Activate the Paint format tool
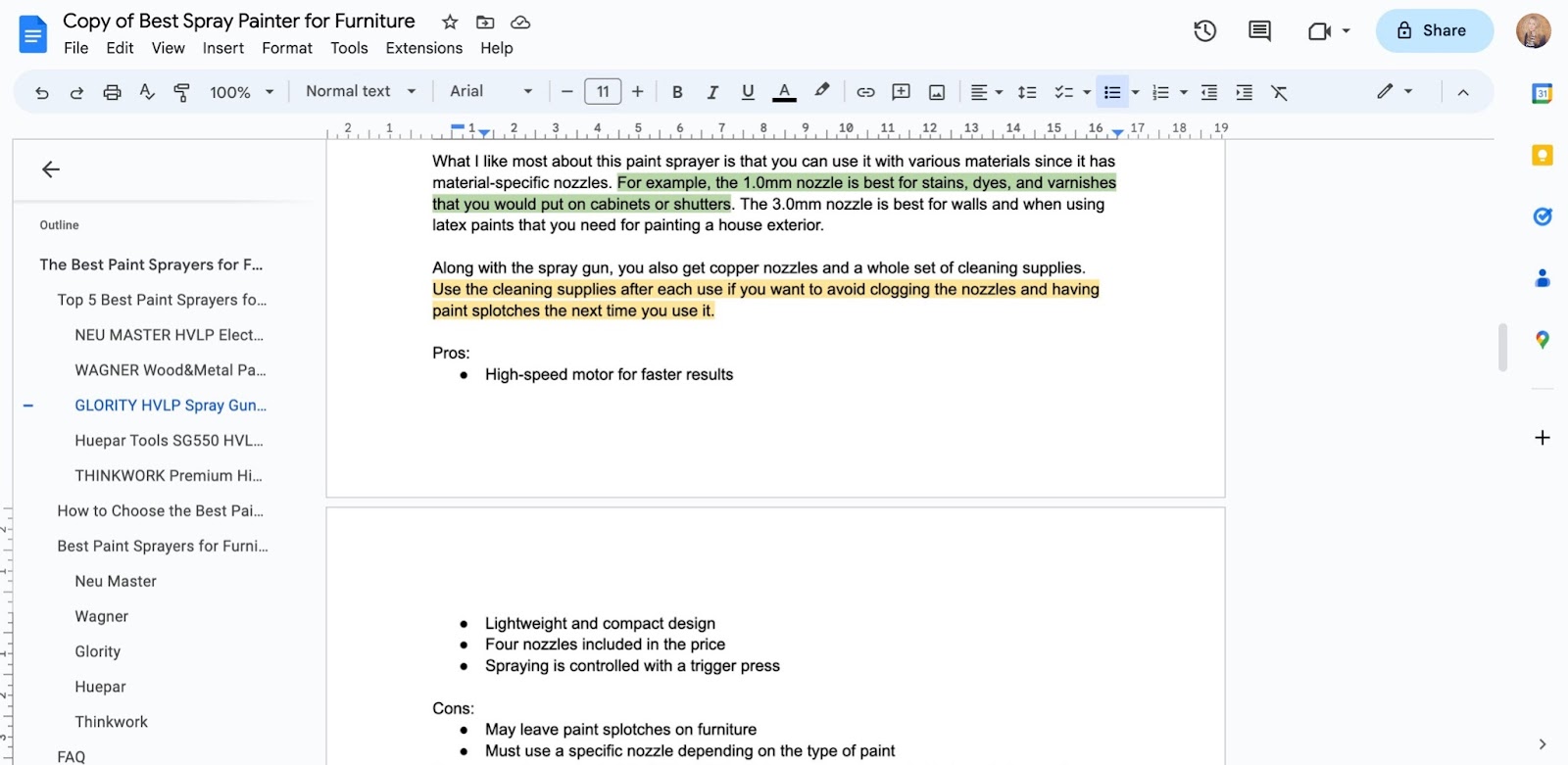 (x=182, y=92)
